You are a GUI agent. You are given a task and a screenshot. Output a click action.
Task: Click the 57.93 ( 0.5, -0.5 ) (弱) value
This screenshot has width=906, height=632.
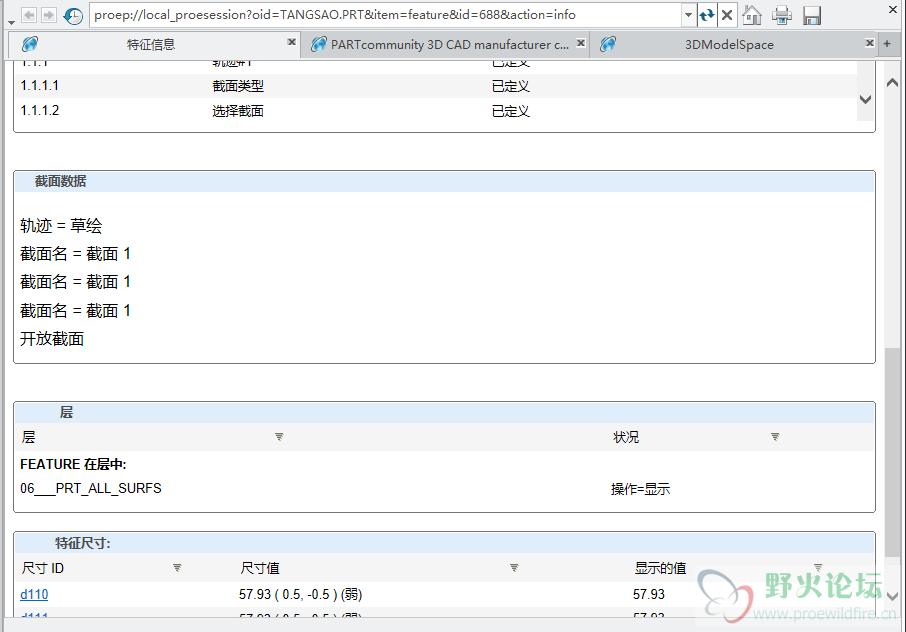point(300,594)
